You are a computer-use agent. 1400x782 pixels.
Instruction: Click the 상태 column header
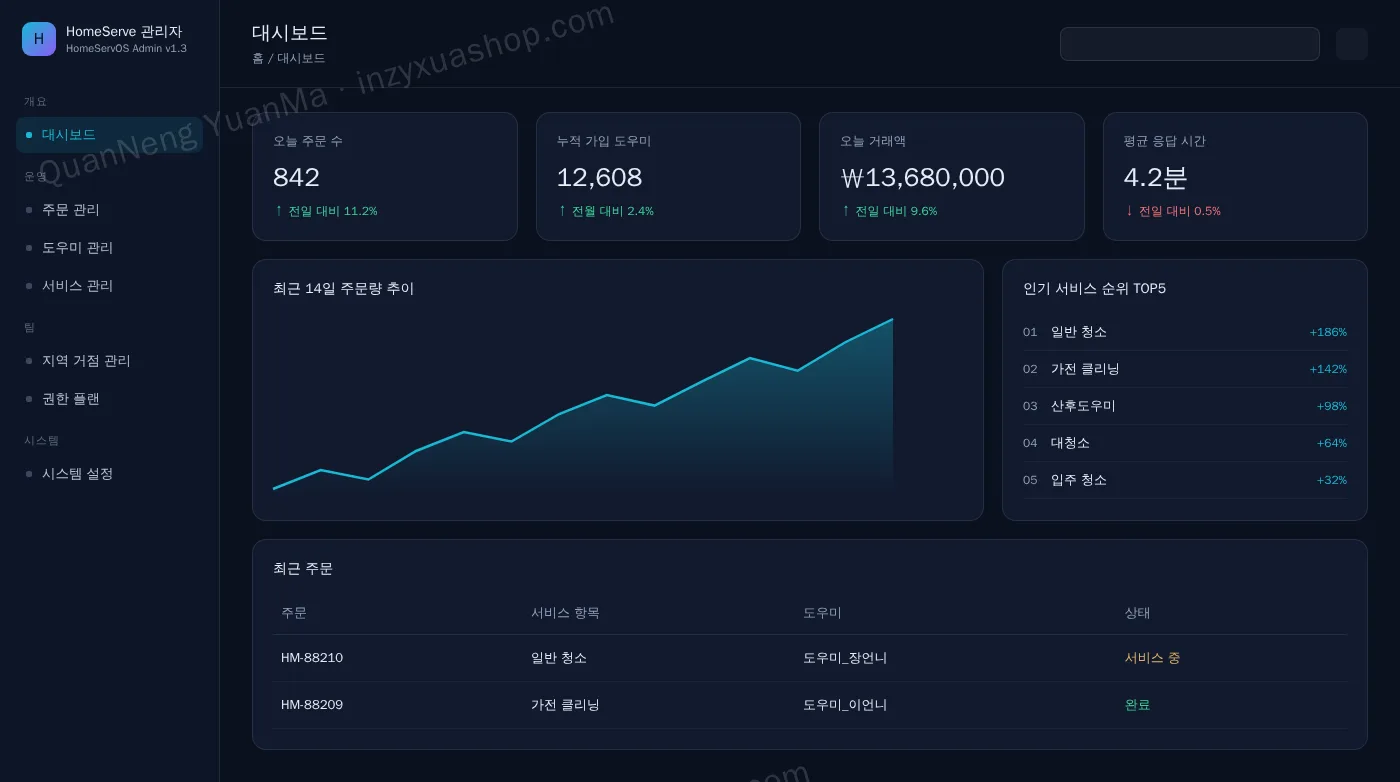coord(1138,613)
